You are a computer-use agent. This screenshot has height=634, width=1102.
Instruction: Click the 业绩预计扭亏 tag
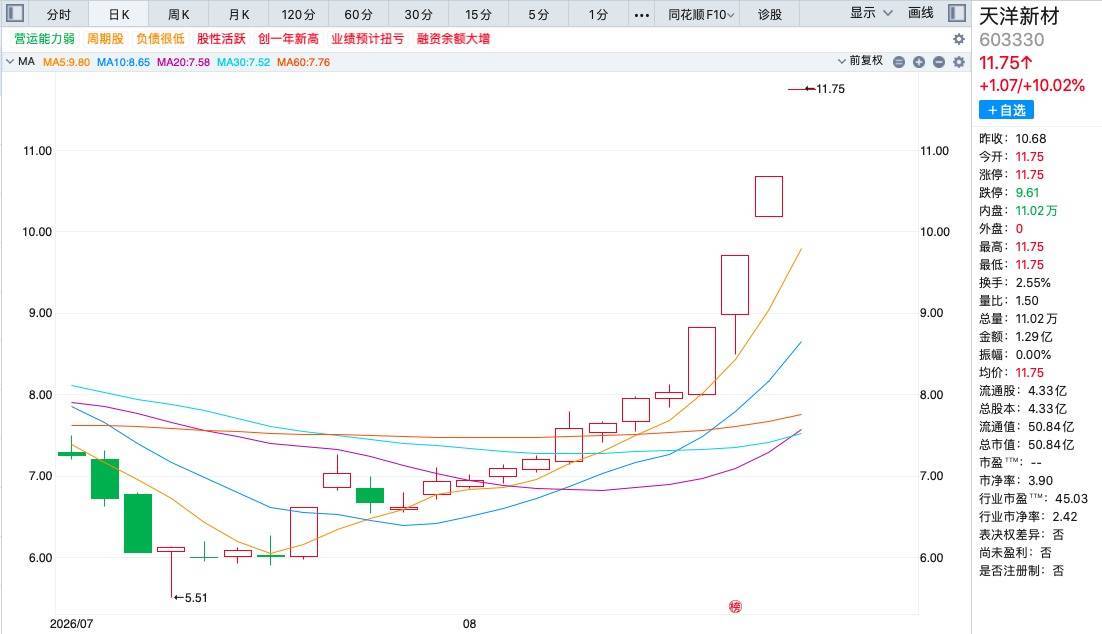(368, 39)
